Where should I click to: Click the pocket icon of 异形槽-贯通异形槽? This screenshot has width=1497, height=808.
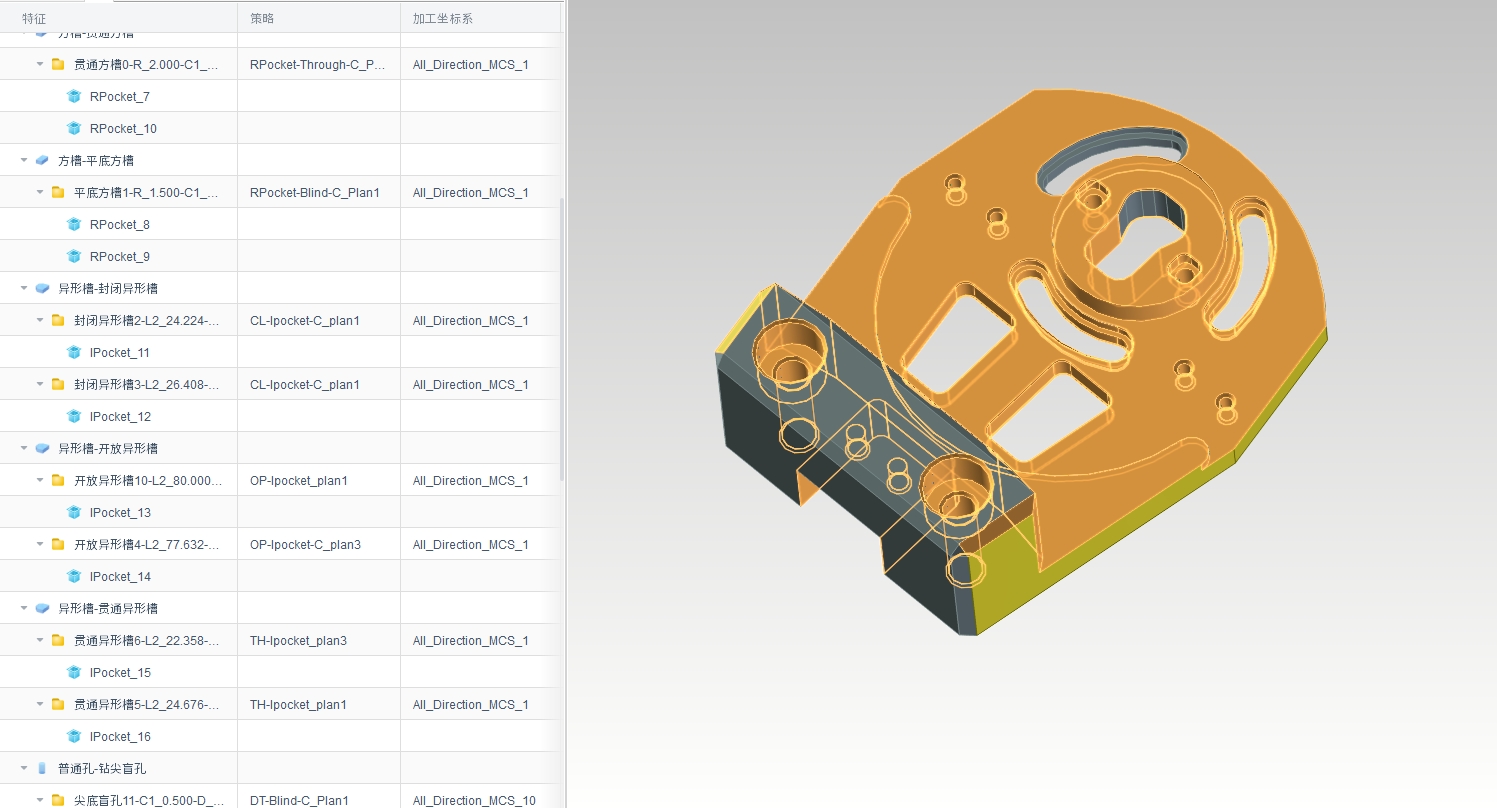[x=42, y=608]
